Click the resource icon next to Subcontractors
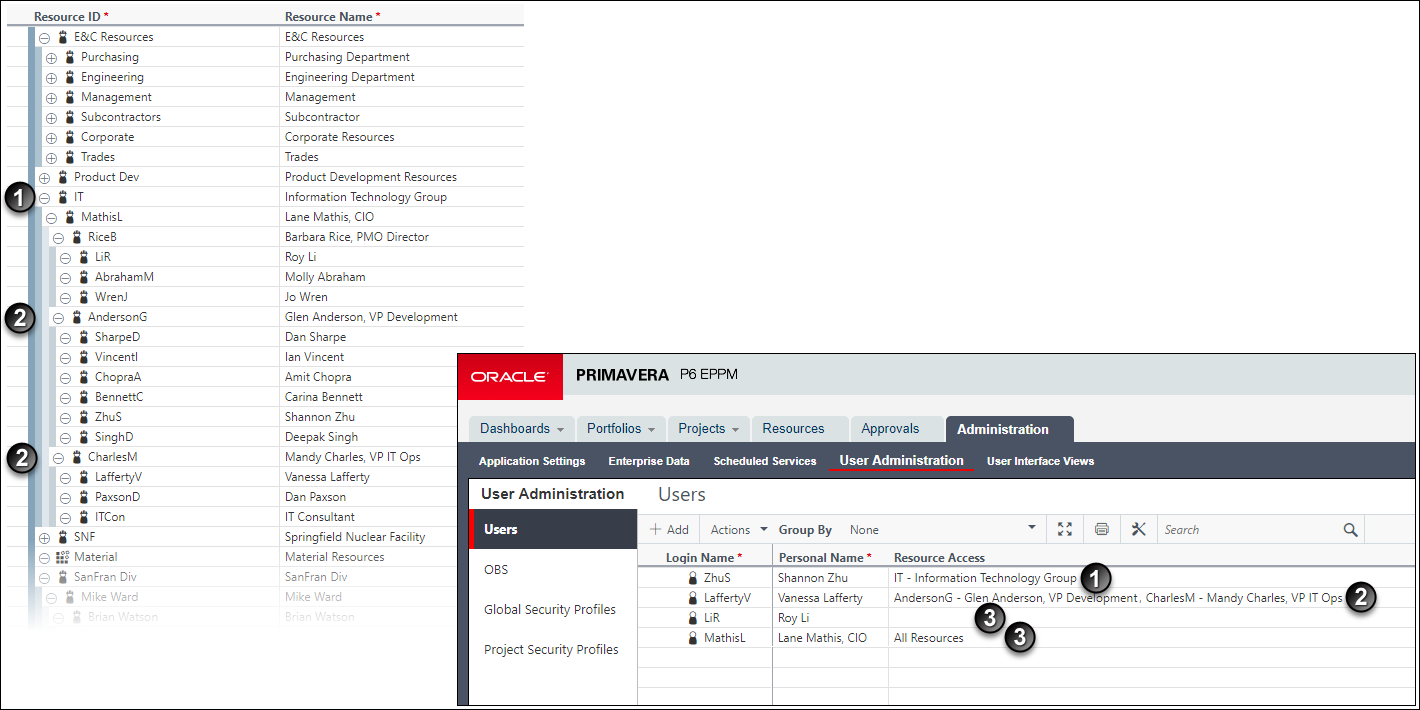The width and height of the screenshot is (1420, 710). (70, 117)
